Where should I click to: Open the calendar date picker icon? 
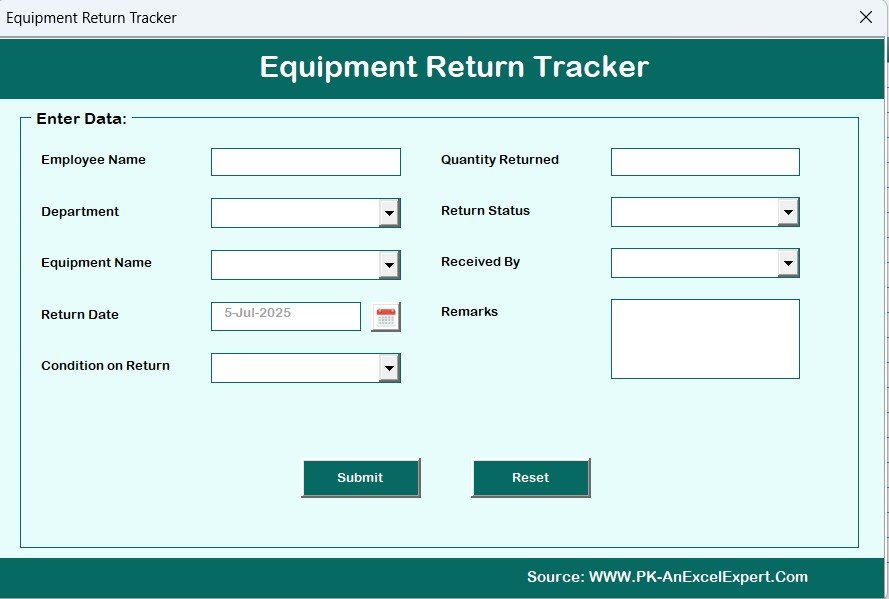click(x=386, y=317)
